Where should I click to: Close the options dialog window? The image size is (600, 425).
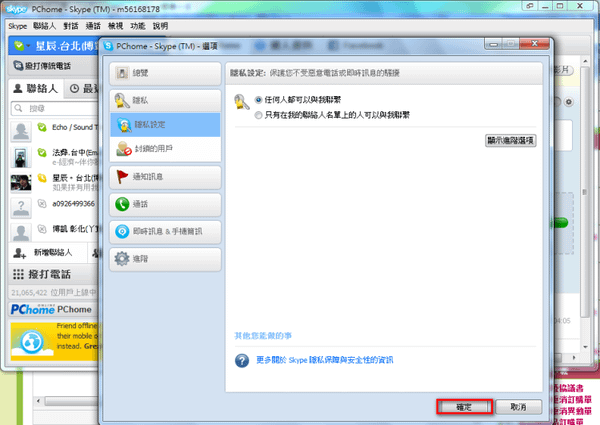pyautogui.click(x=535, y=44)
